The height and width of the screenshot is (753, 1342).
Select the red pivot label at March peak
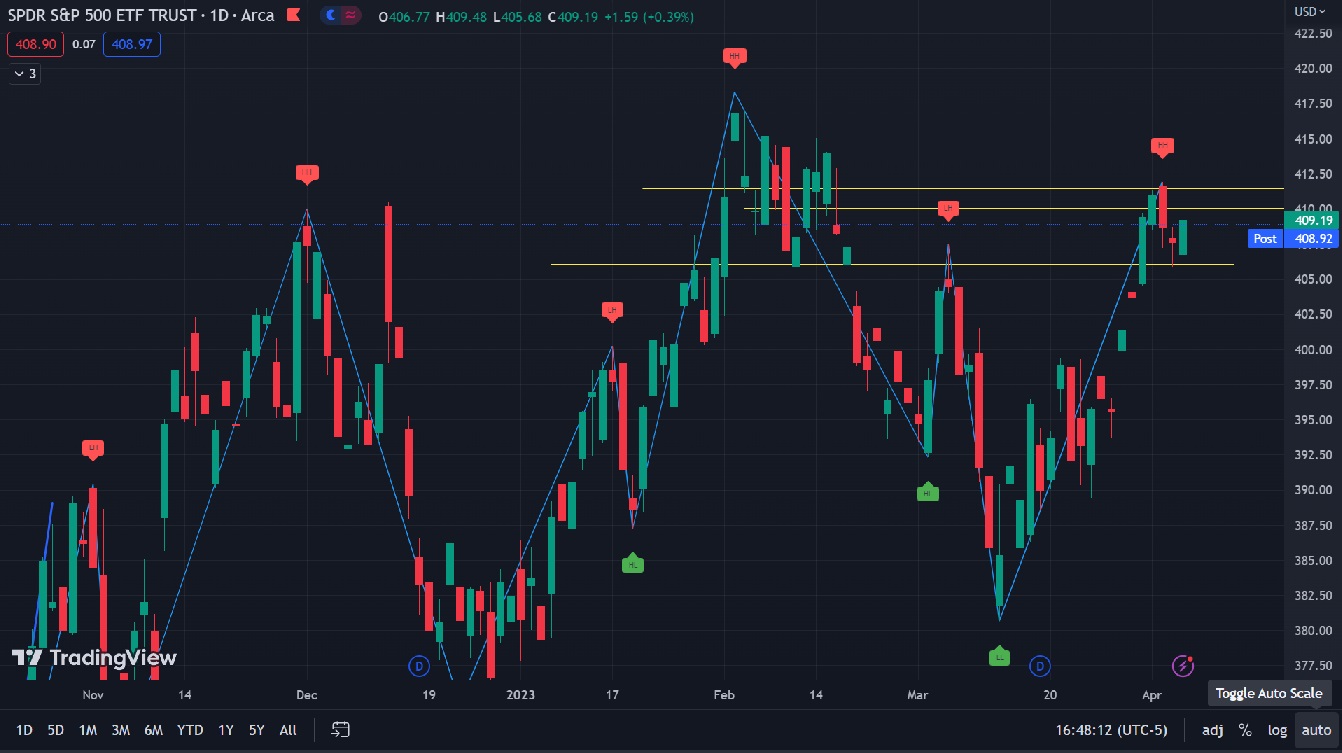click(x=948, y=209)
